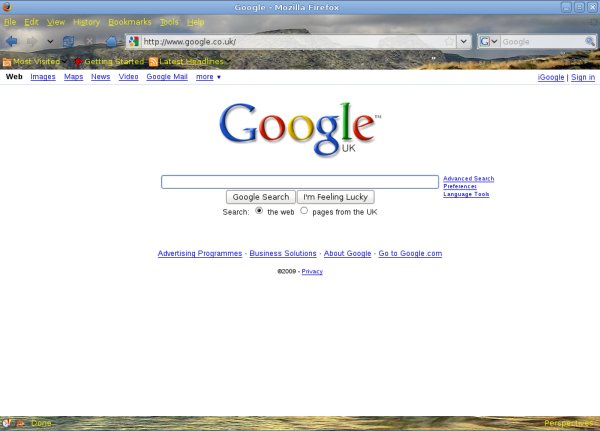Go to the Home page
This screenshot has width=600, height=431.
point(111,41)
